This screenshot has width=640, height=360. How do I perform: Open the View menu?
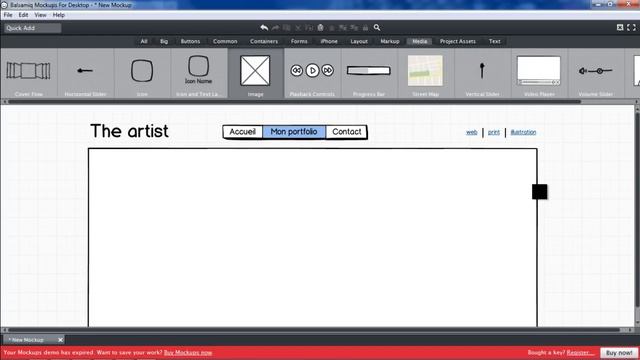pyautogui.click(x=40, y=15)
